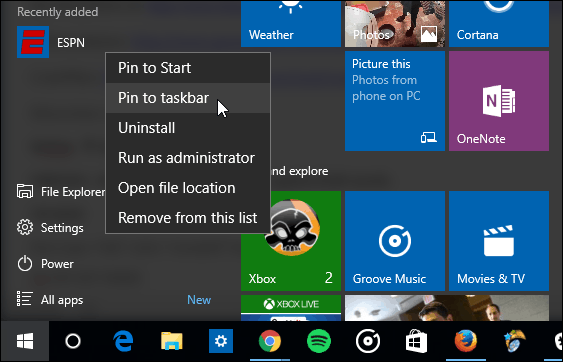Open Groove Music icon on taskbar
The height and width of the screenshot is (362, 563).
click(x=368, y=341)
